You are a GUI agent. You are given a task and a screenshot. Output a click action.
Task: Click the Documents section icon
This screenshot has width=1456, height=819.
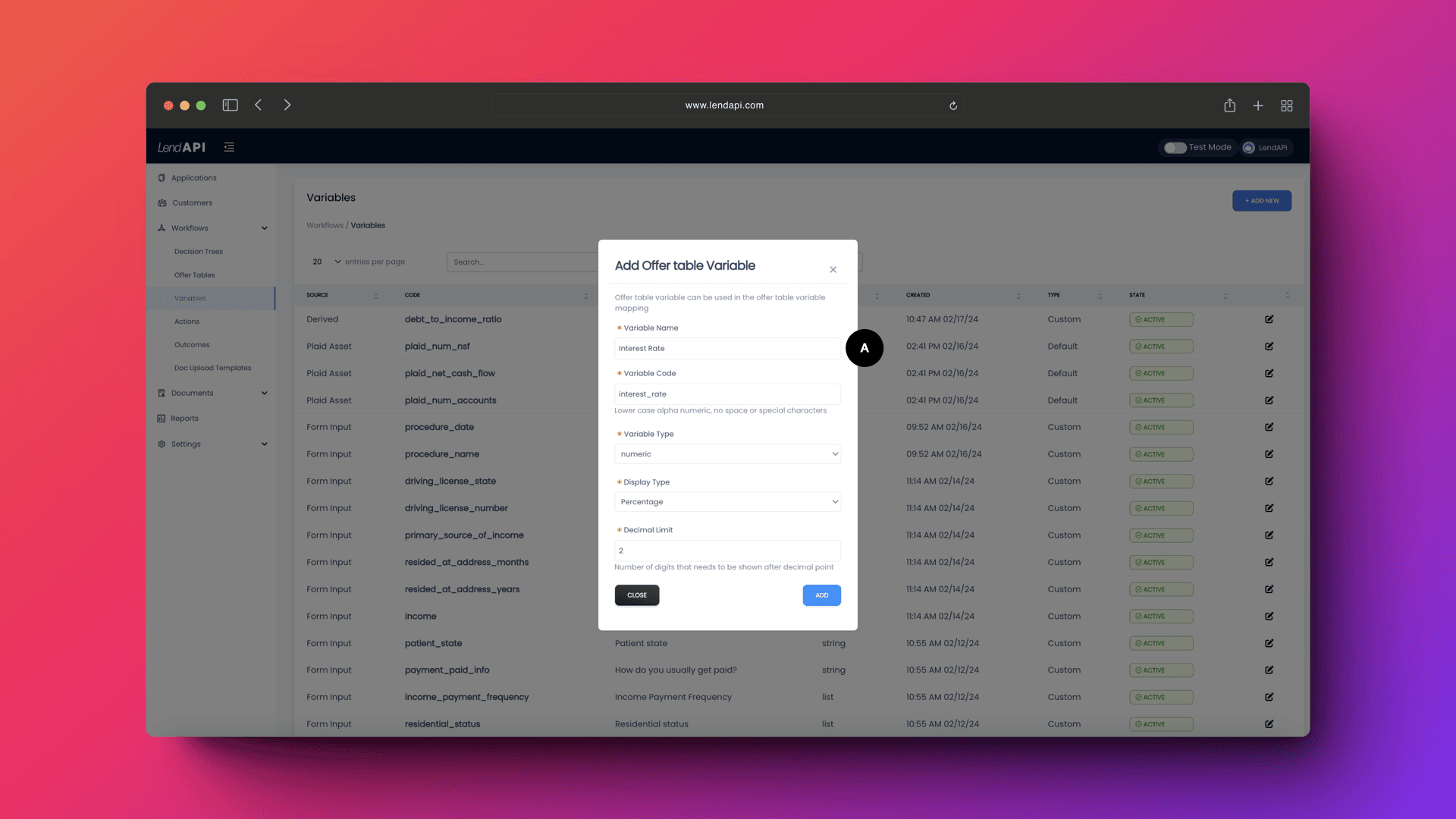[x=162, y=393]
